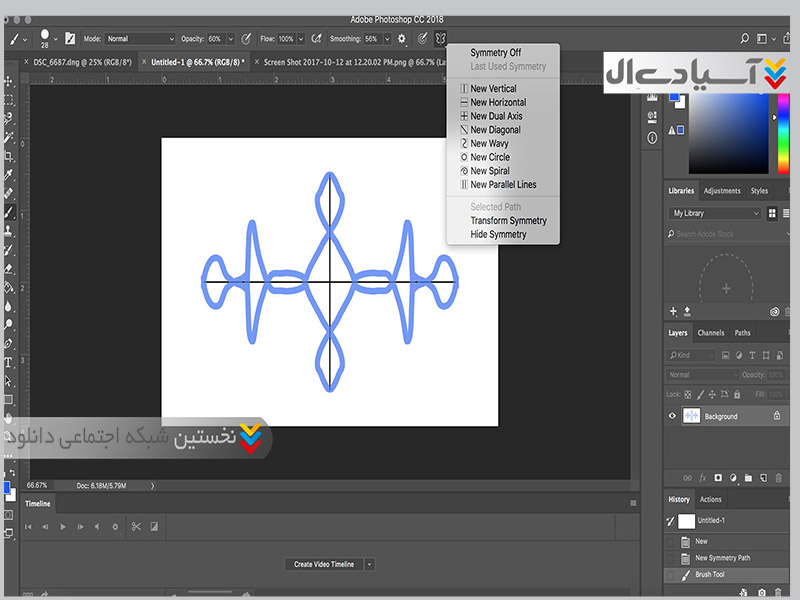
Task: Click the delete layer trash icon
Action: [x=781, y=478]
